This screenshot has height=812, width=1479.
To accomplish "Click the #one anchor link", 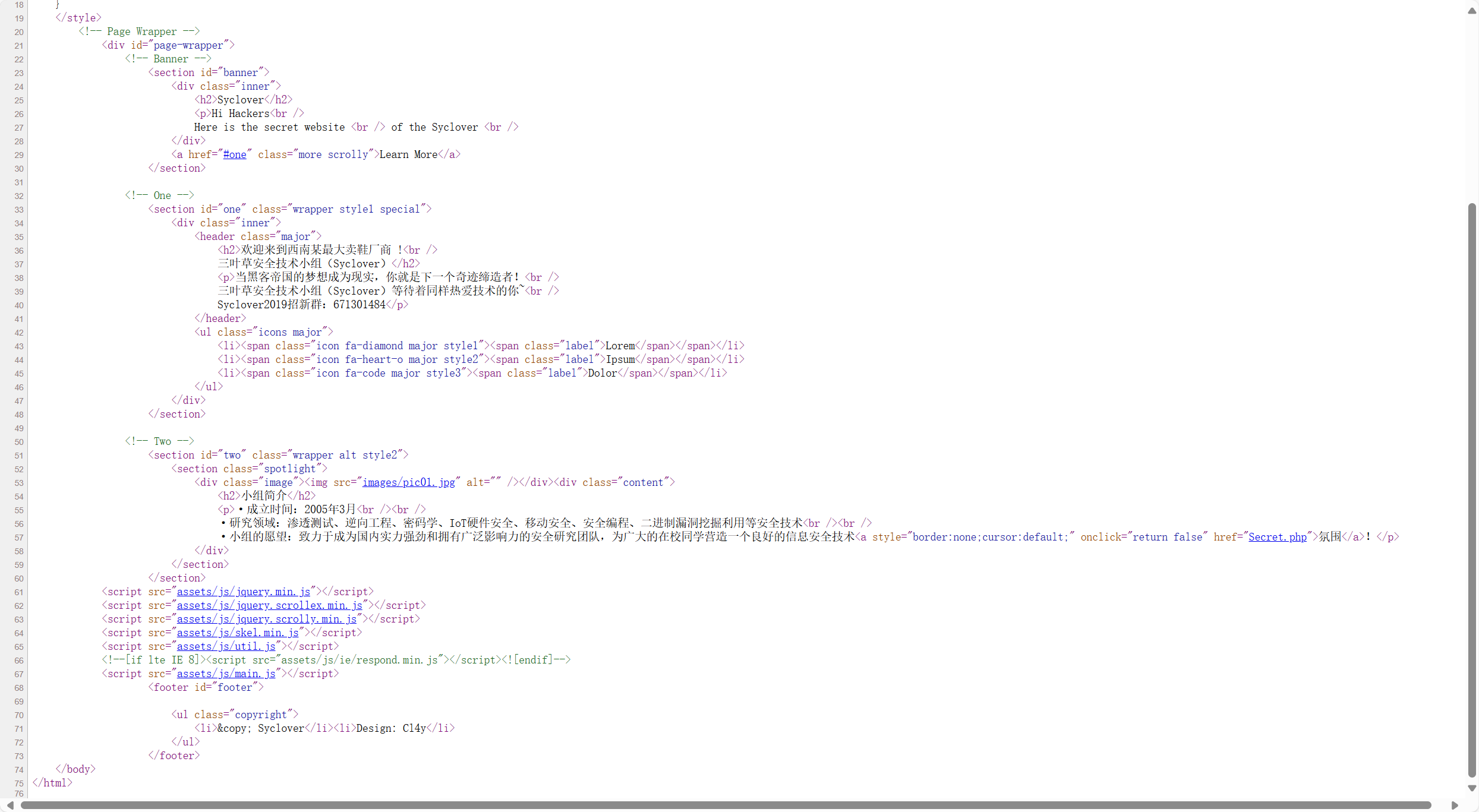I will (x=235, y=154).
